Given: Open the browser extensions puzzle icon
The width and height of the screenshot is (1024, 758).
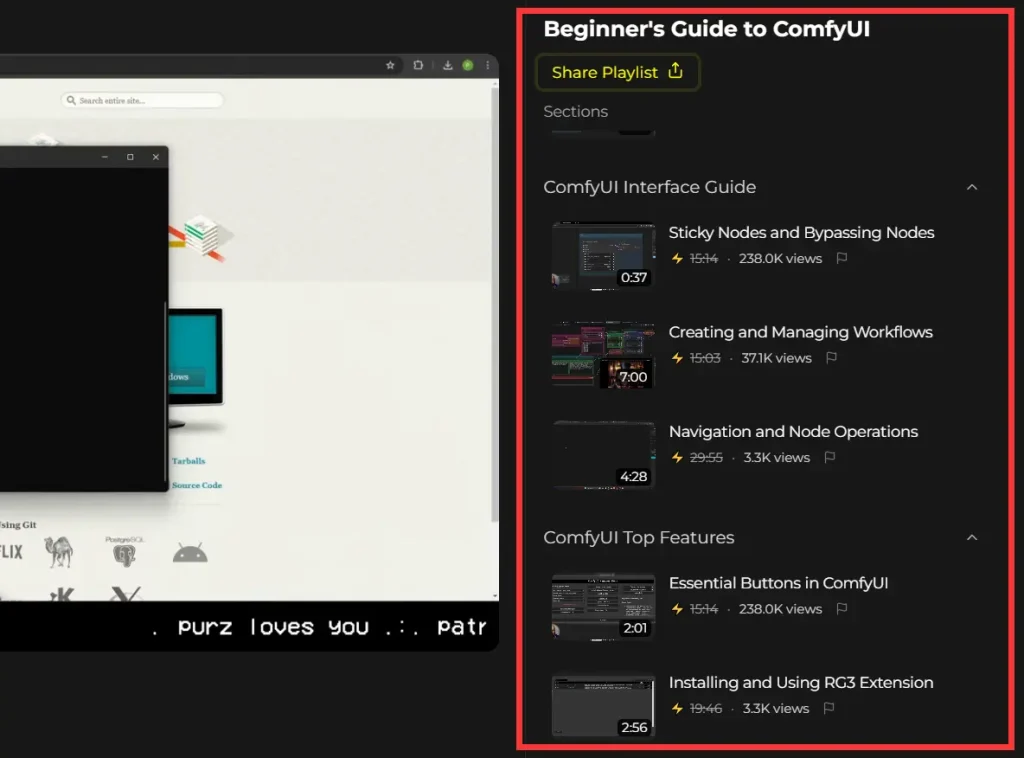Looking at the screenshot, I should [418, 65].
